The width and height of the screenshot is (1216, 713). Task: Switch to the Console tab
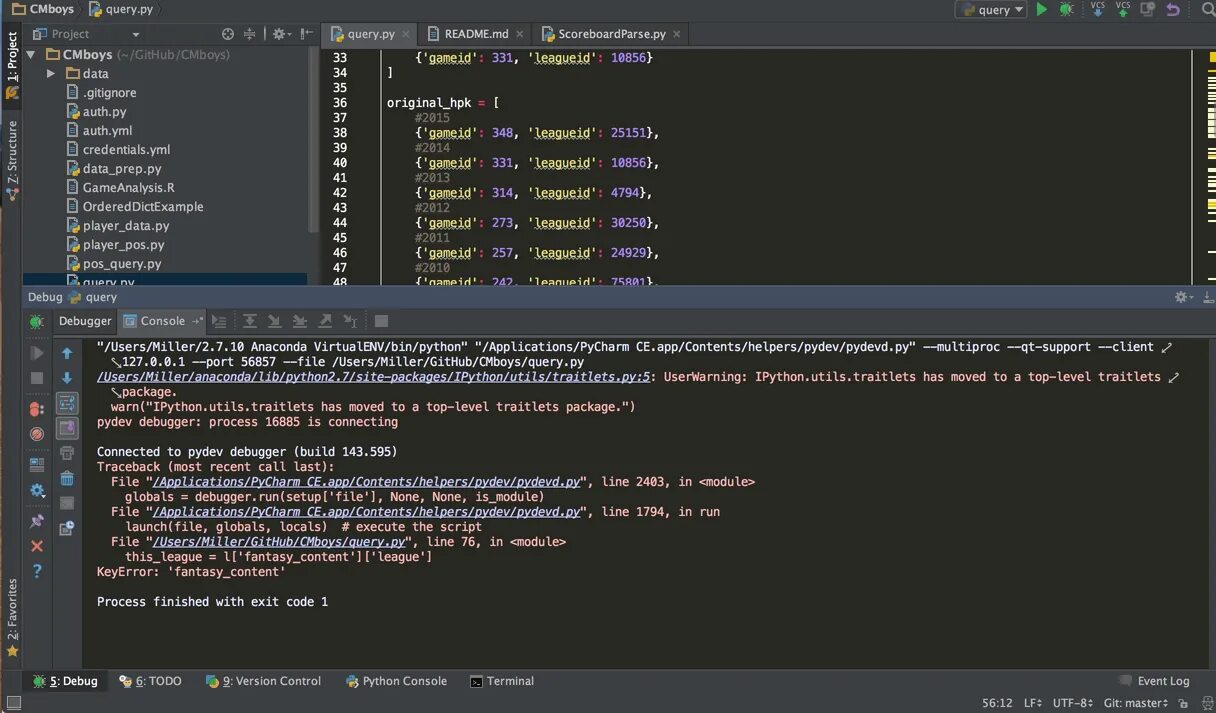coord(163,321)
